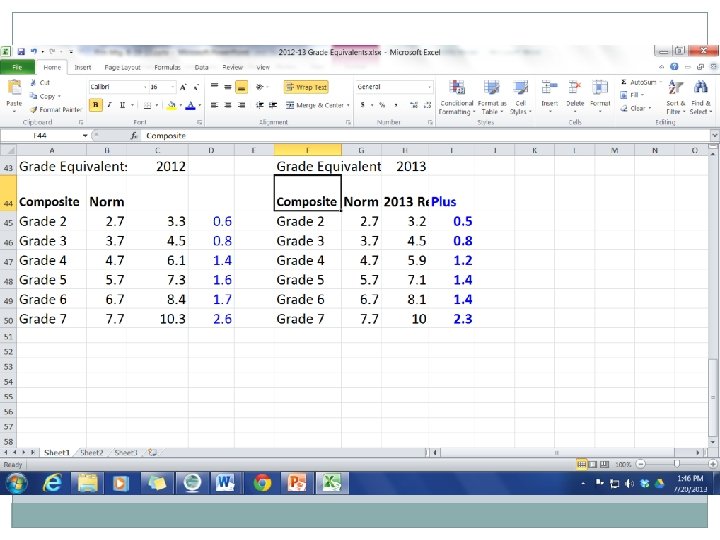Toggle Wrap Text for the cell
This screenshot has height=540, width=720.
[x=305, y=87]
